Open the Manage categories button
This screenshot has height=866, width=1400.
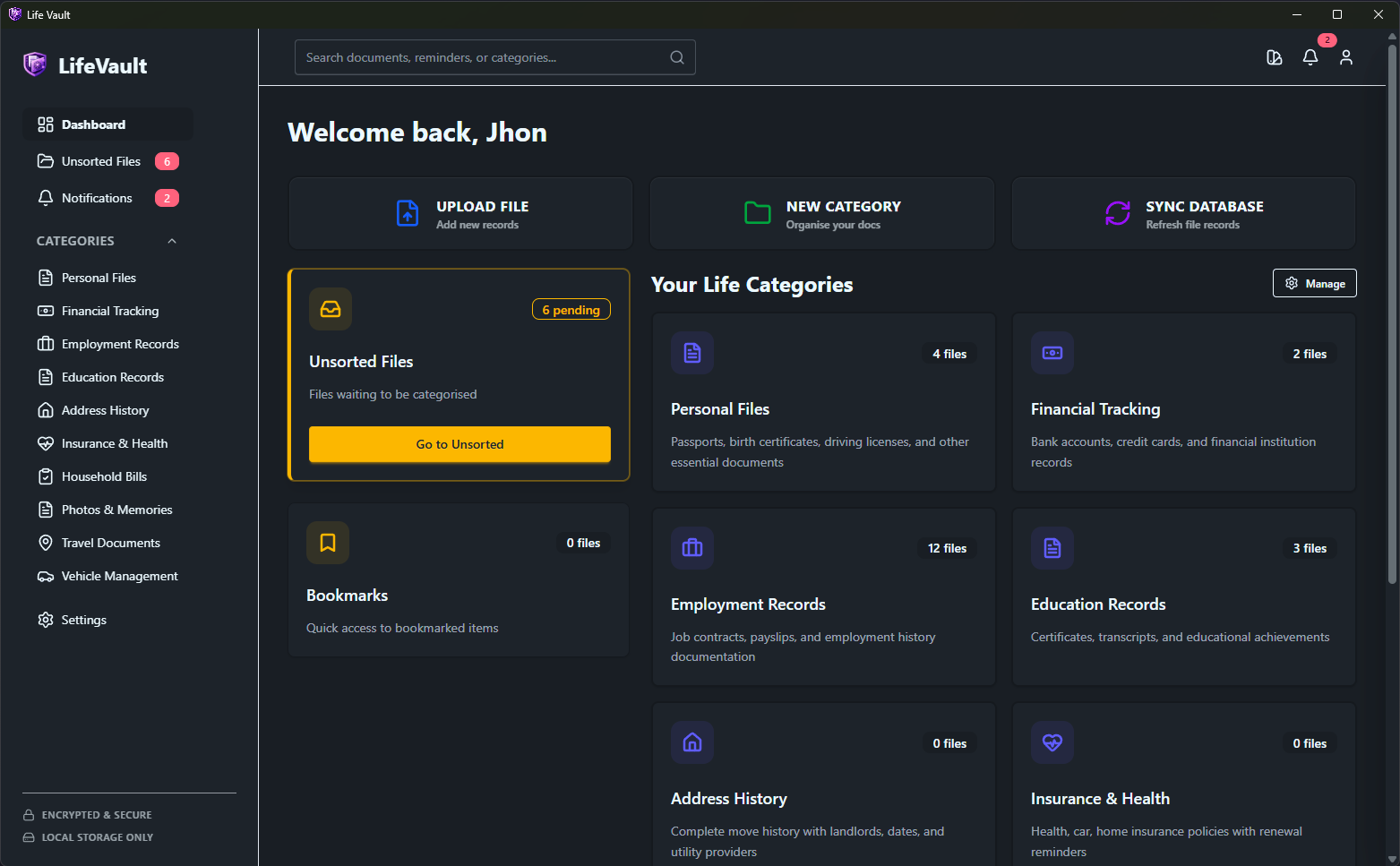point(1314,283)
